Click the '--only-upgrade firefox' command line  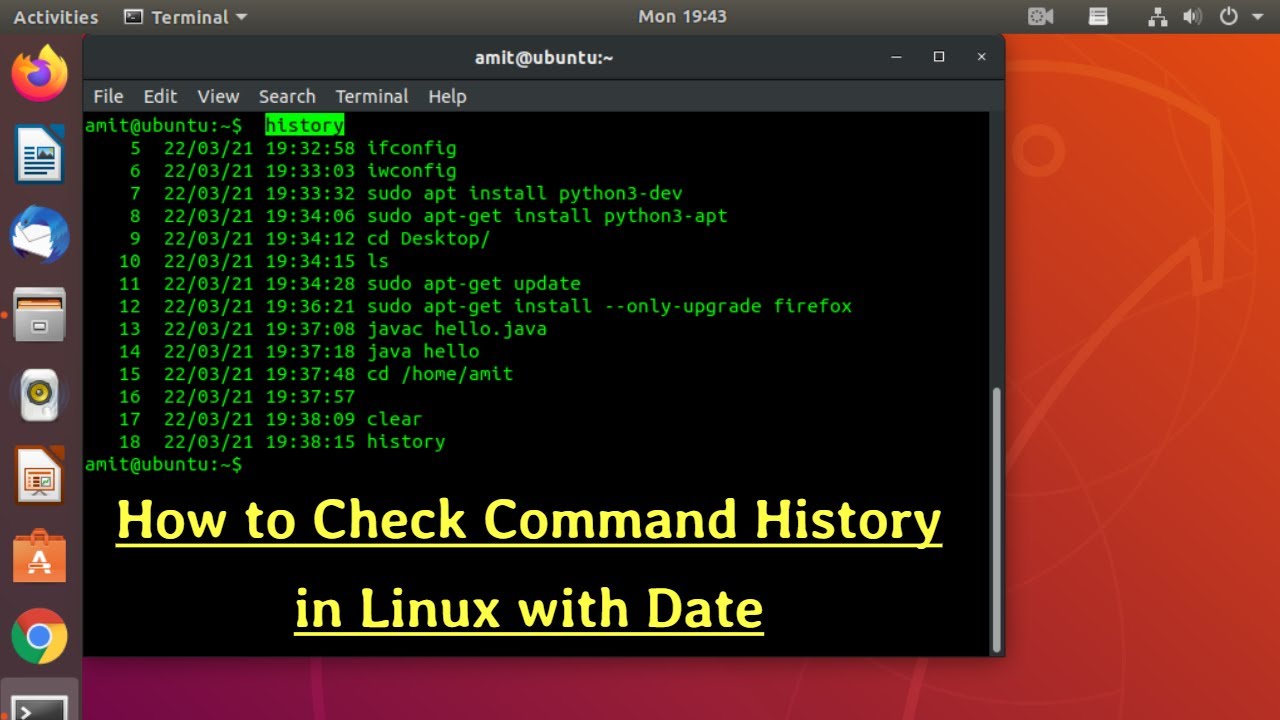point(609,306)
